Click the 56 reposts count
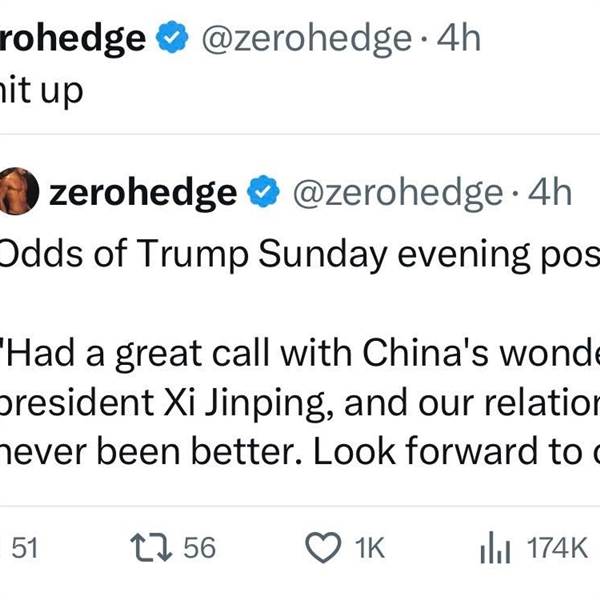 [200, 548]
